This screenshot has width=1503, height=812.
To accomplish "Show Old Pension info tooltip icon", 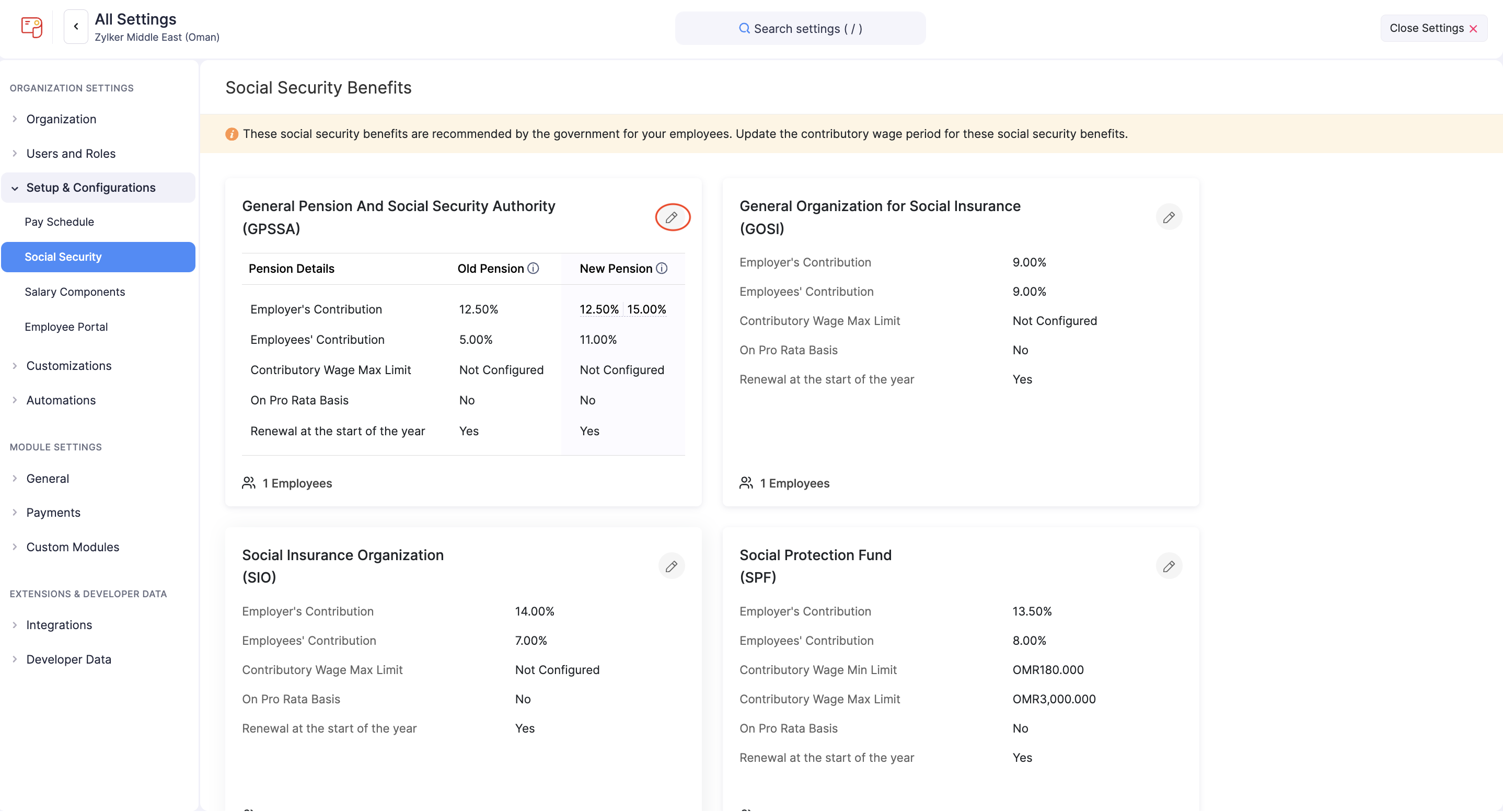I will (533, 269).
